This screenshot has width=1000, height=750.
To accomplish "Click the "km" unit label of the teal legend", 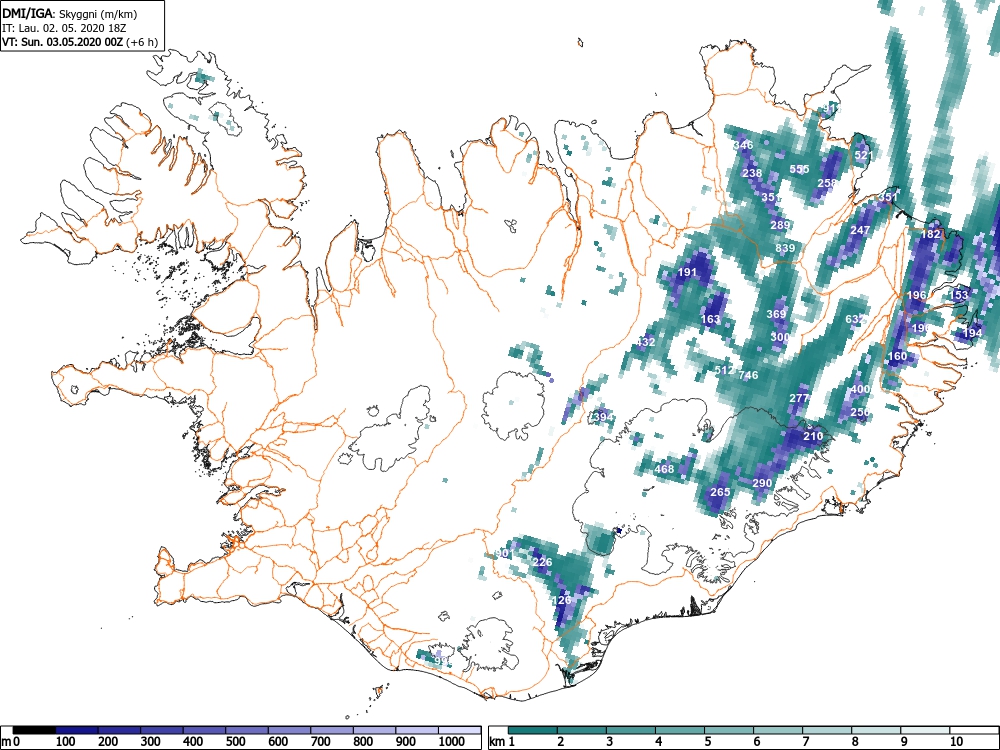I will (x=497, y=742).
